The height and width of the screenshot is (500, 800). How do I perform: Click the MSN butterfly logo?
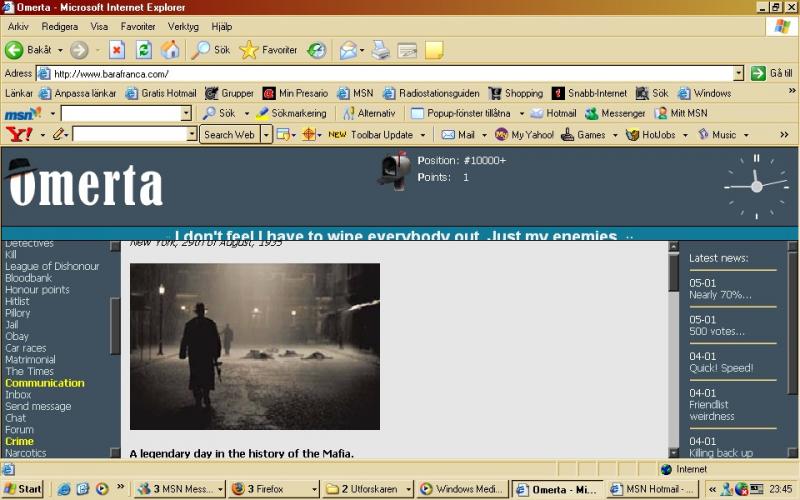(22, 114)
